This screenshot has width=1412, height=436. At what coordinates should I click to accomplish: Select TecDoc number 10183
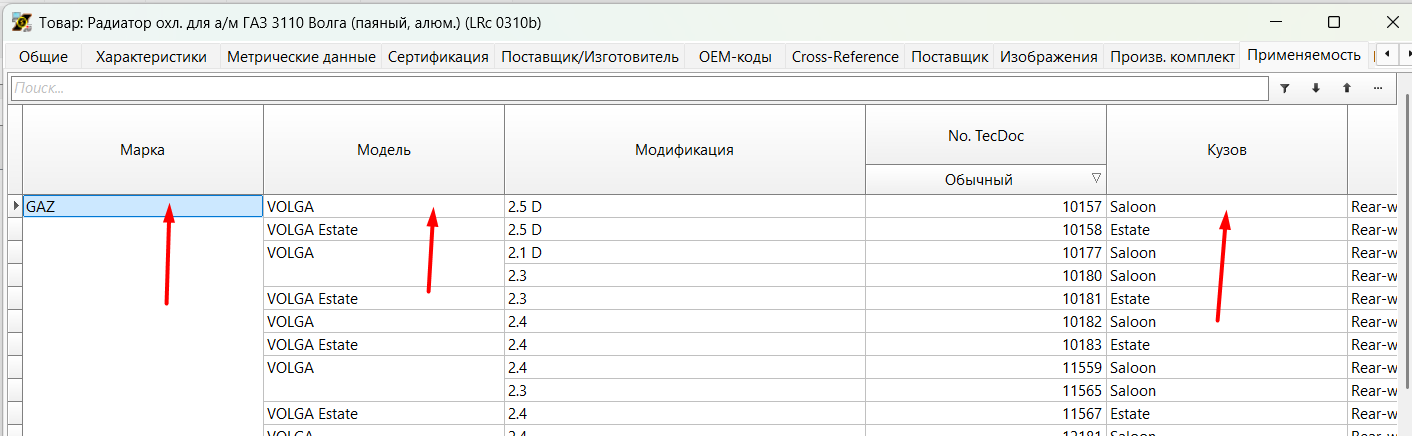[x=986, y=345]
